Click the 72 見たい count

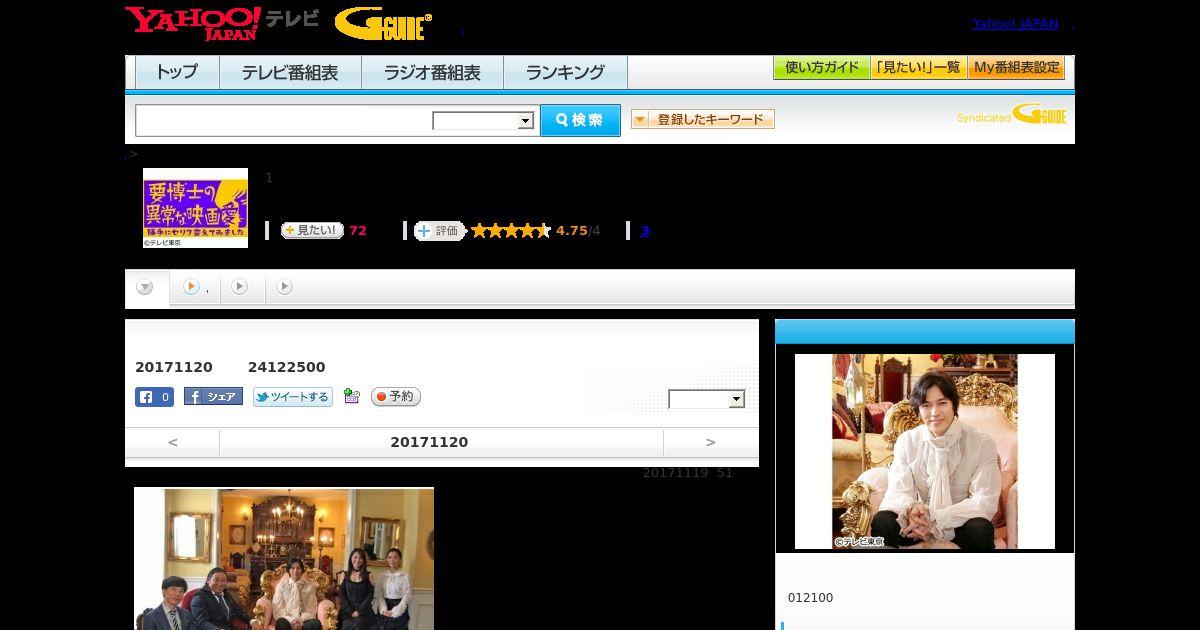[358, 231]
